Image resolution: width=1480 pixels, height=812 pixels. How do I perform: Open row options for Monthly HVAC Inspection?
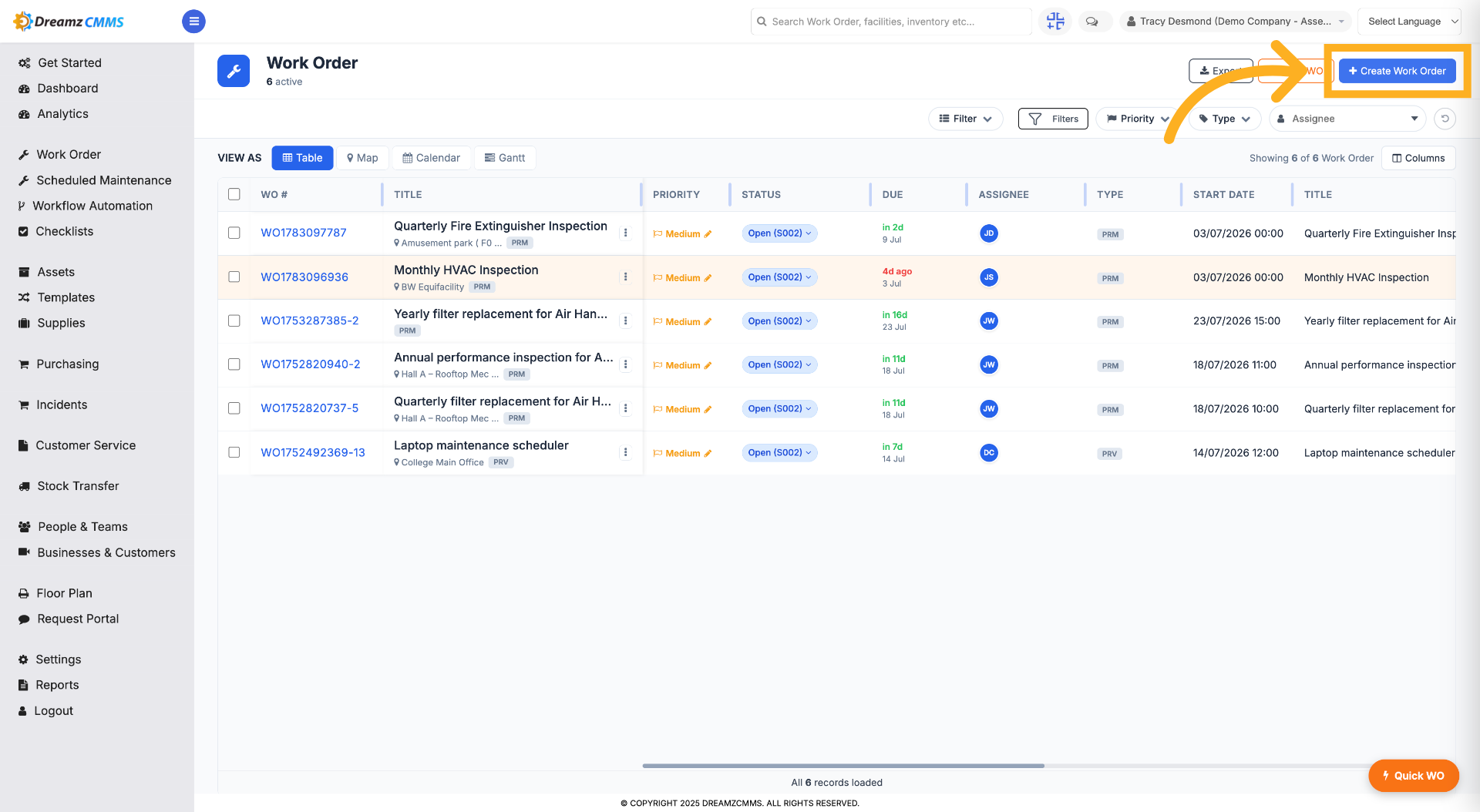[x=625, y=277]
